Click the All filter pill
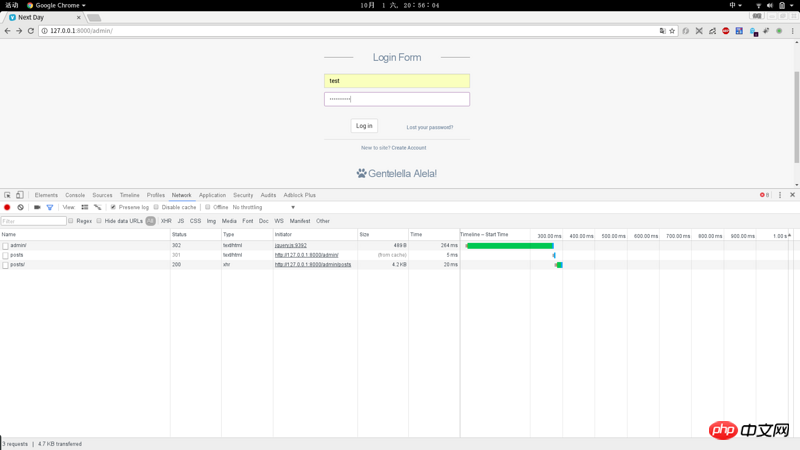The image size is (800, 450). click(151, 221)
